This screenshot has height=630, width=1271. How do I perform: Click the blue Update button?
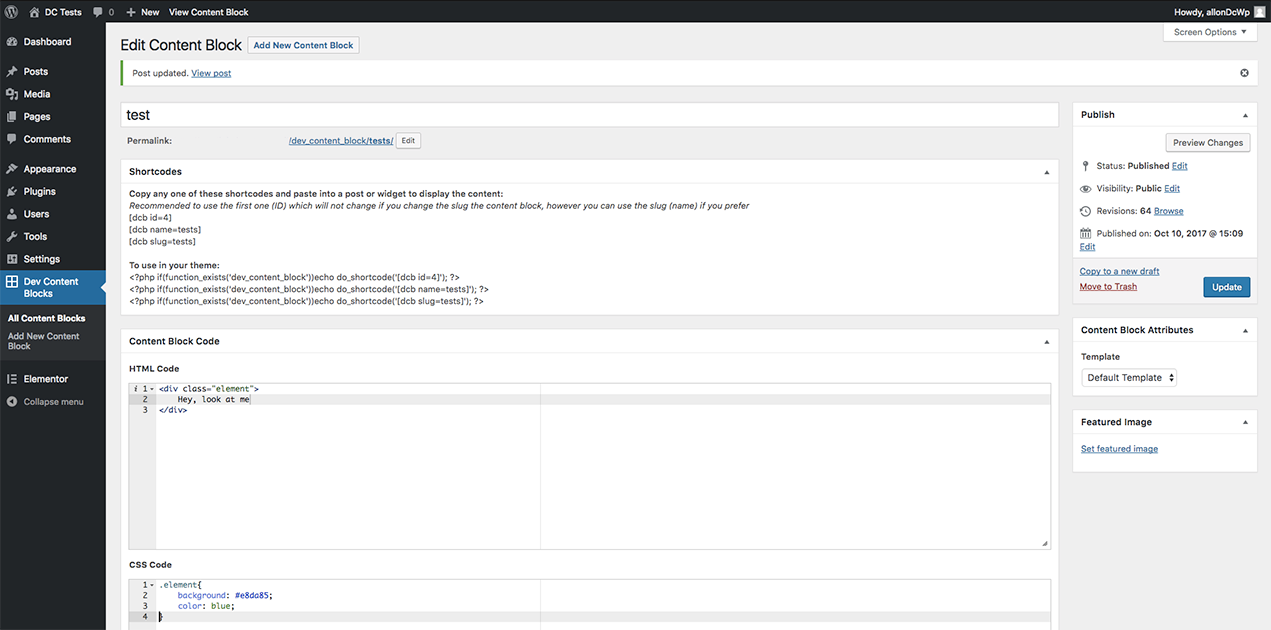1226,287
